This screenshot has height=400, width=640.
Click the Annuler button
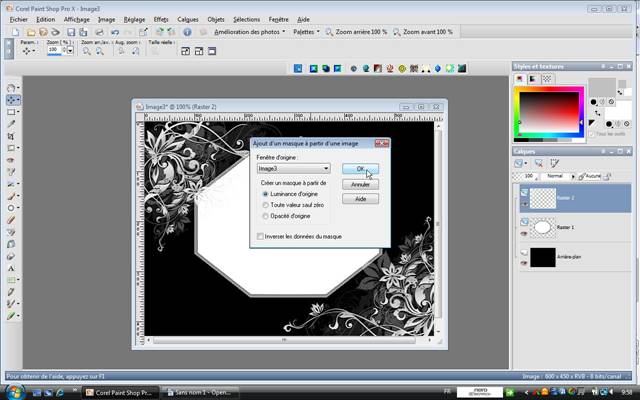click(360, 184)
